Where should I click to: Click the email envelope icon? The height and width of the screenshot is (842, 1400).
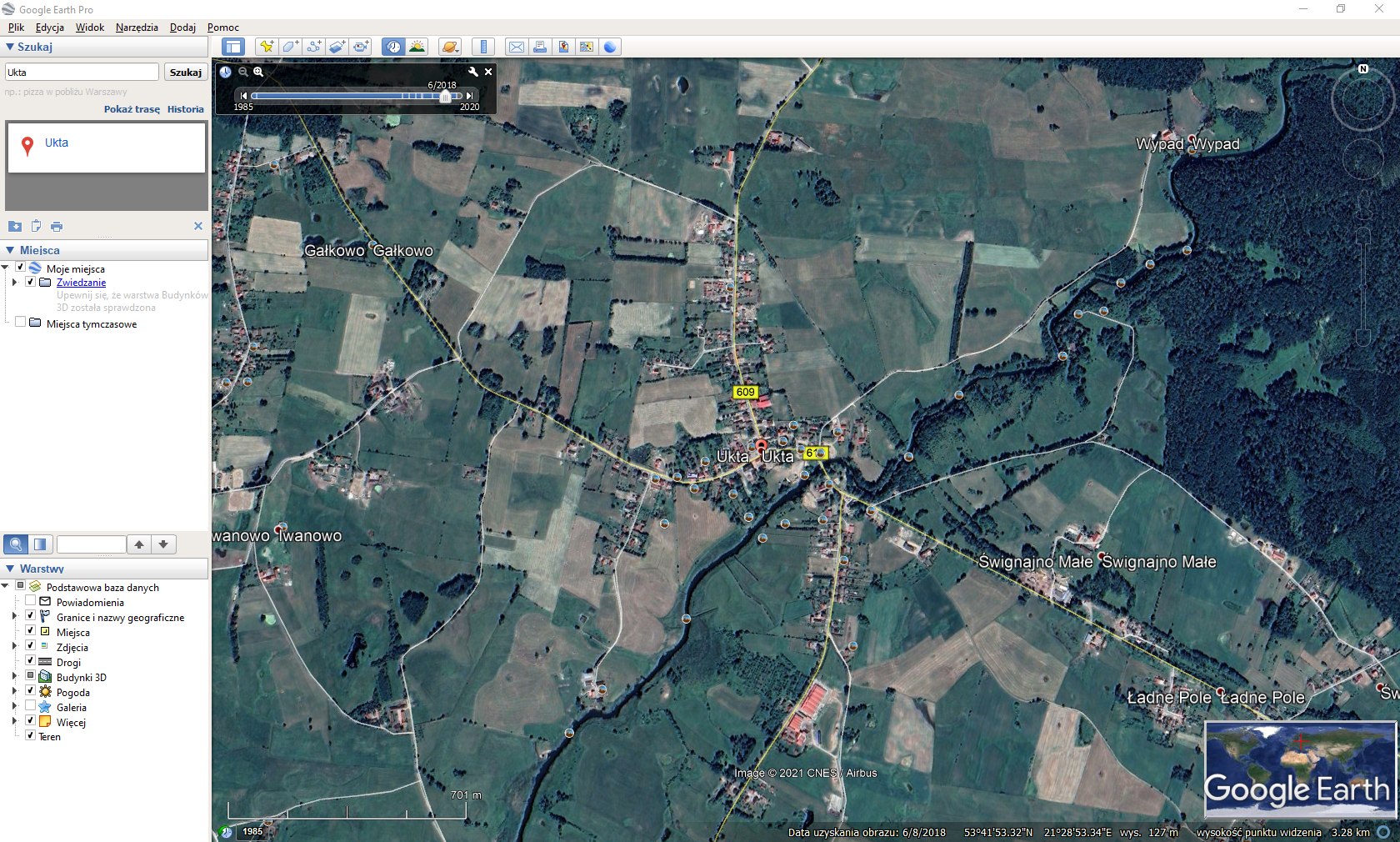point(517,47)
